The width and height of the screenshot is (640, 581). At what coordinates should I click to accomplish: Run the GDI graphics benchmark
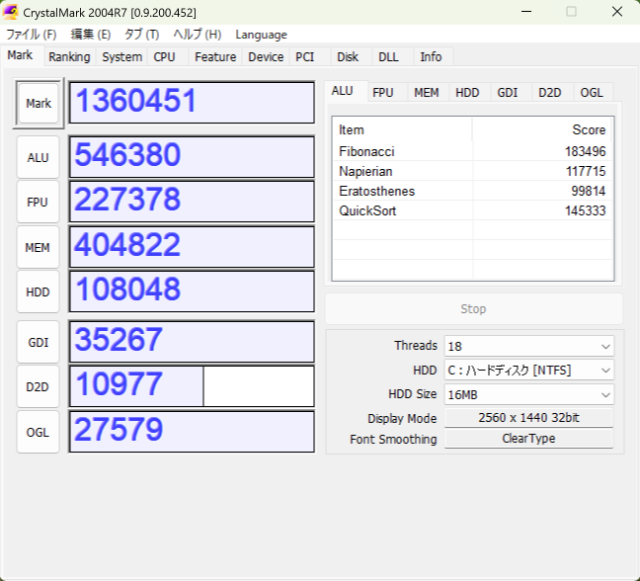tap(38, 342)
